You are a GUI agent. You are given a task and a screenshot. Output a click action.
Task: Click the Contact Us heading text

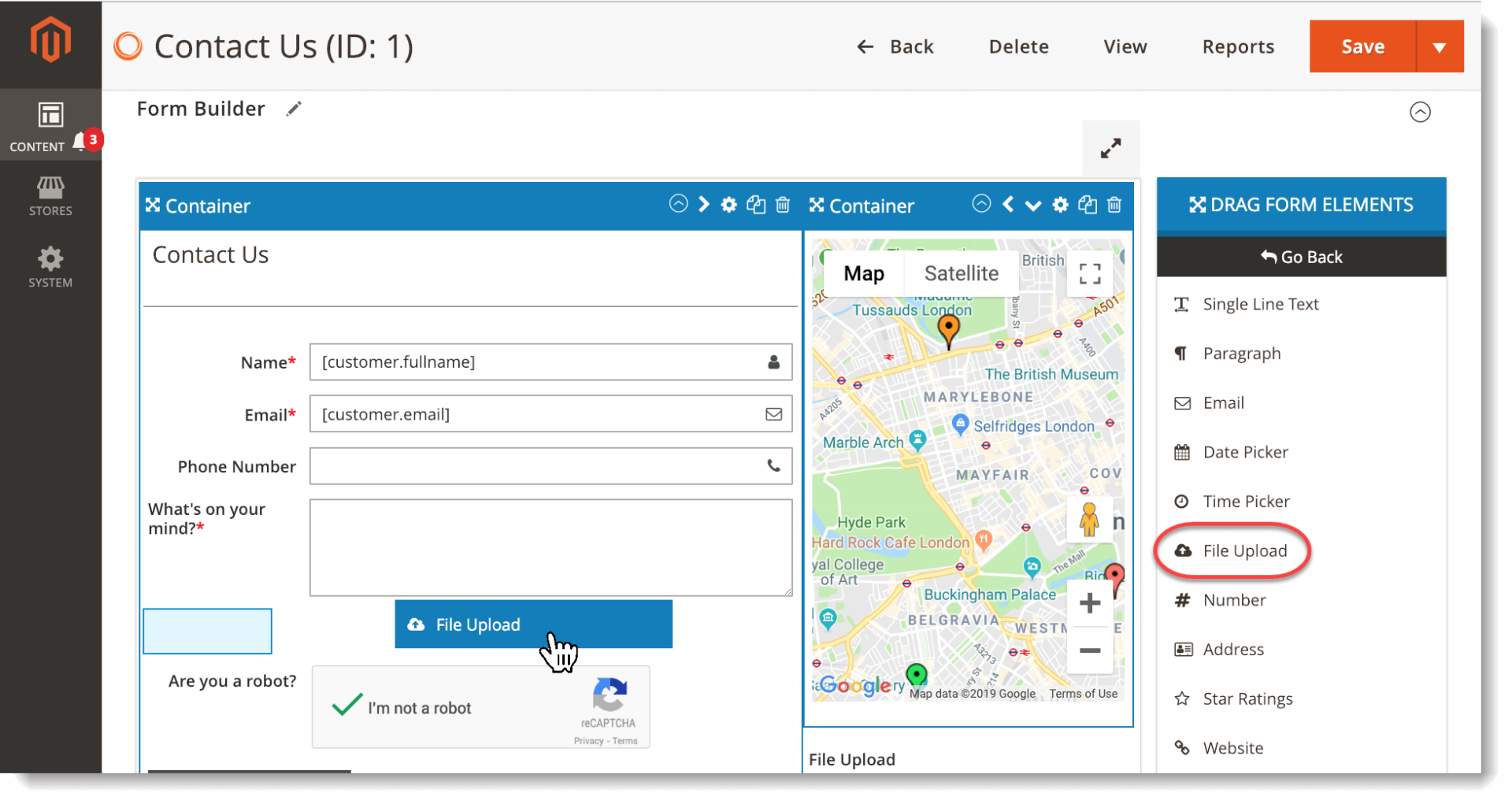tap(210, 254)
